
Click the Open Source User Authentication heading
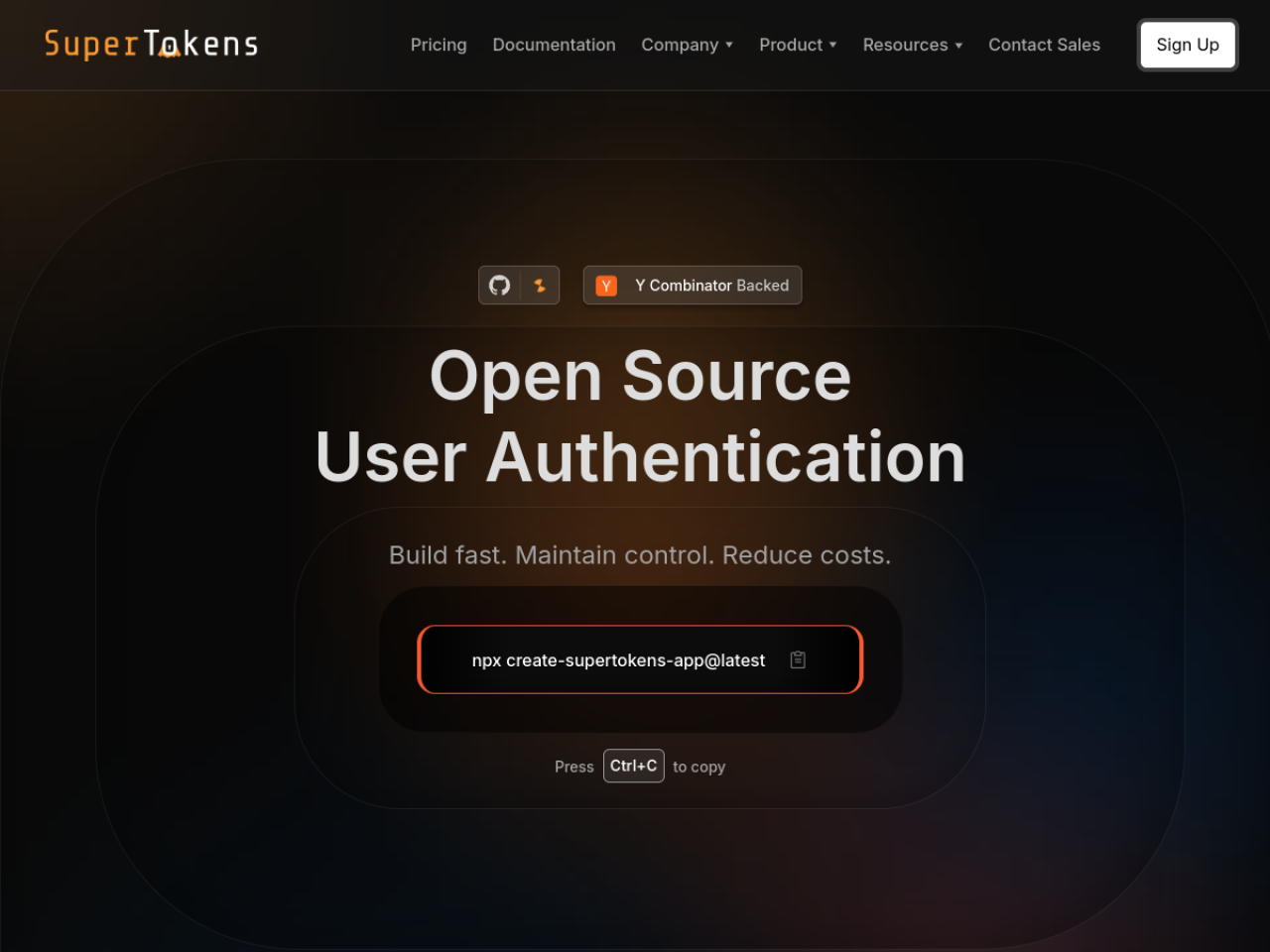click(x=640, y=416)
